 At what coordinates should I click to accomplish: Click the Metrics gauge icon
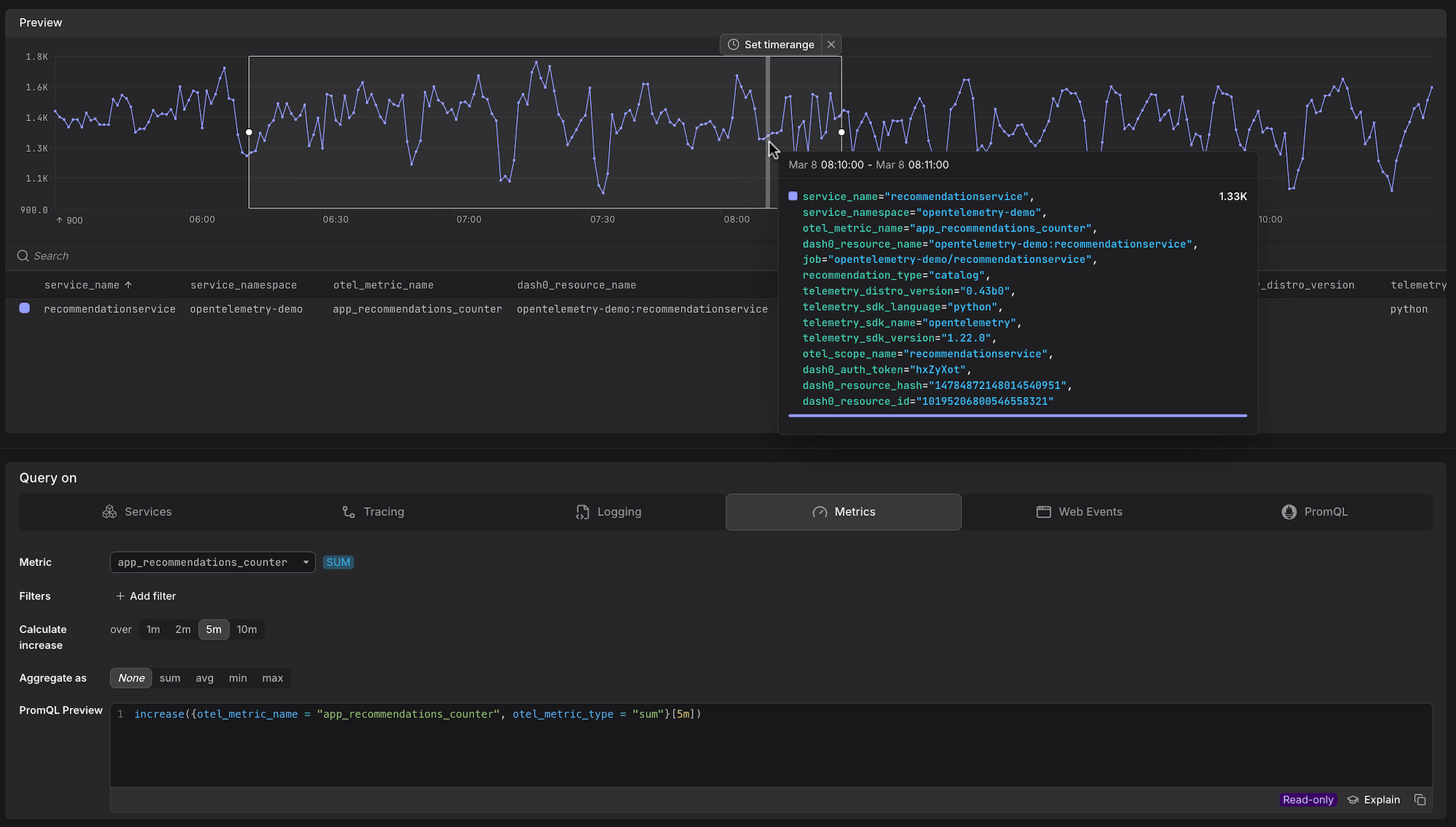tap(819, 511)
